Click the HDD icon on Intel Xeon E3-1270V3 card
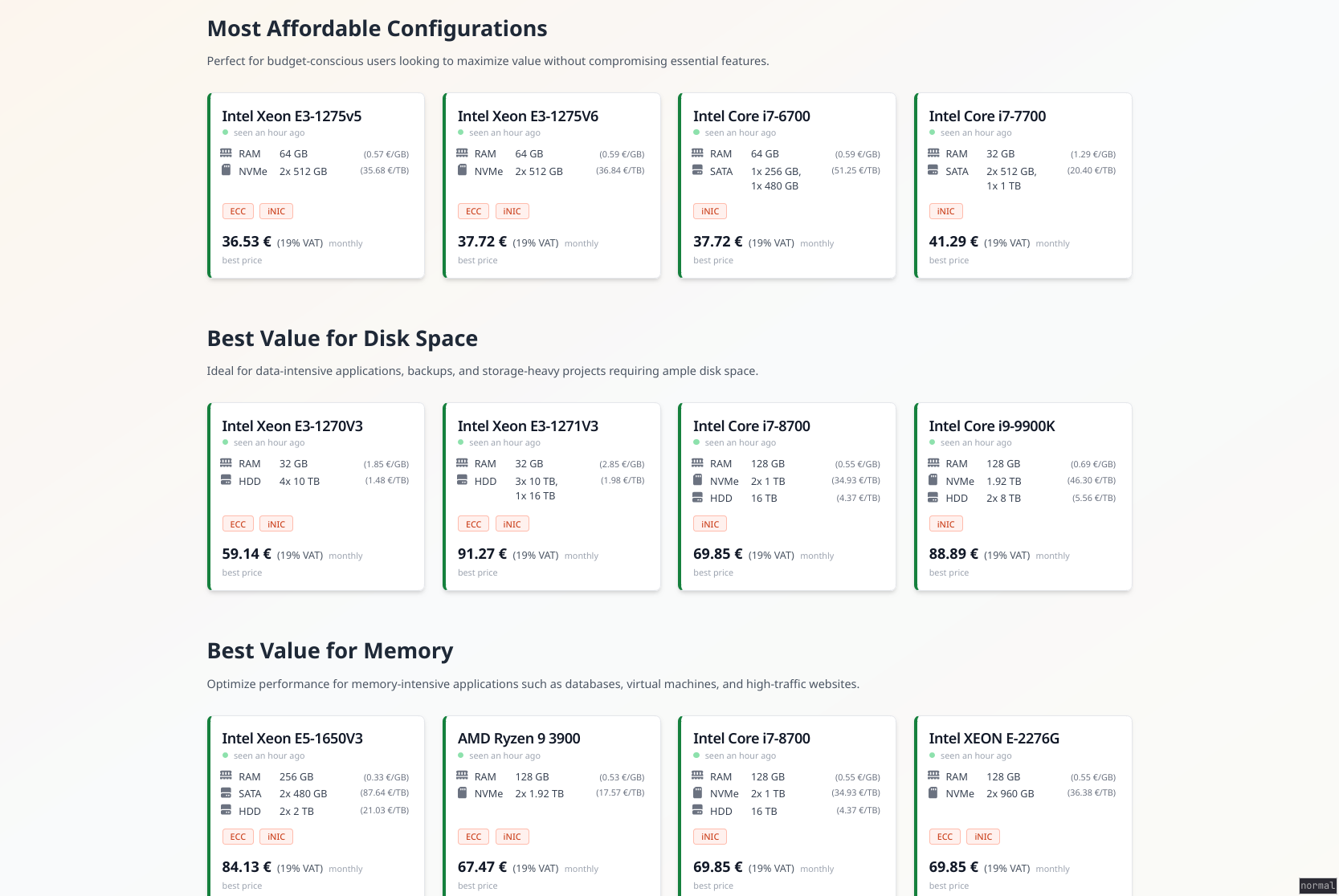The height and width of the screenshot is (896, 1339). (225, 480)
